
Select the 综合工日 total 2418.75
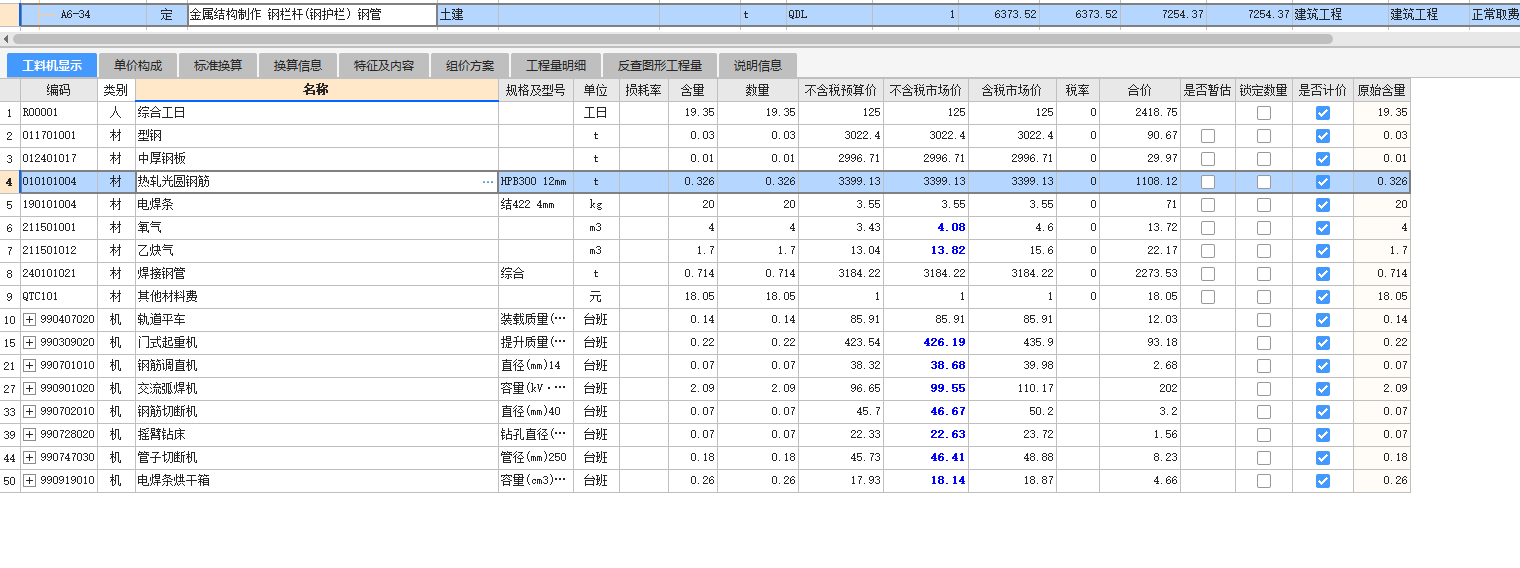coord(1139,113)
